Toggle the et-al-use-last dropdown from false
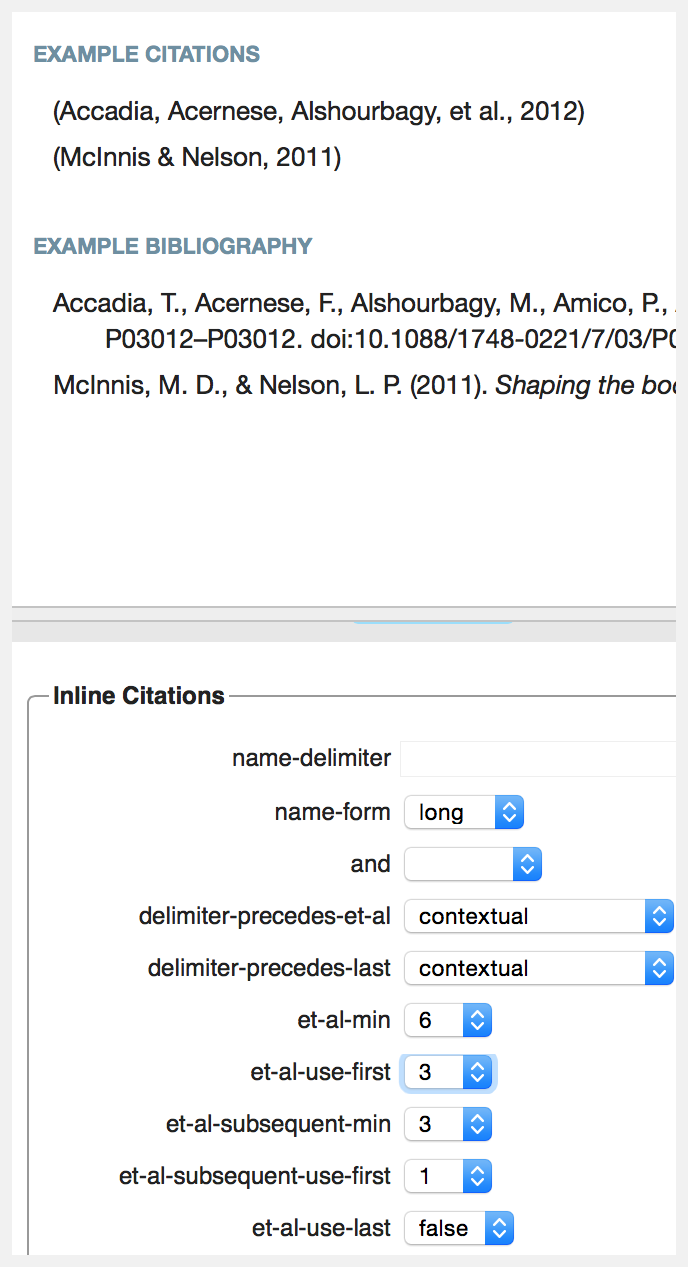 click(458, 1228)
